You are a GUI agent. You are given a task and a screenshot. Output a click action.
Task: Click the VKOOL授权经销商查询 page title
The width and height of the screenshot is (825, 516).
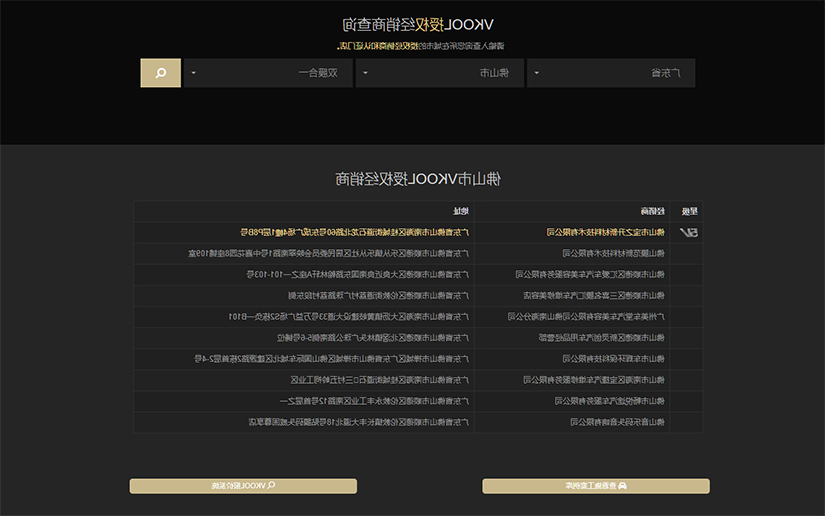point(418,25)
